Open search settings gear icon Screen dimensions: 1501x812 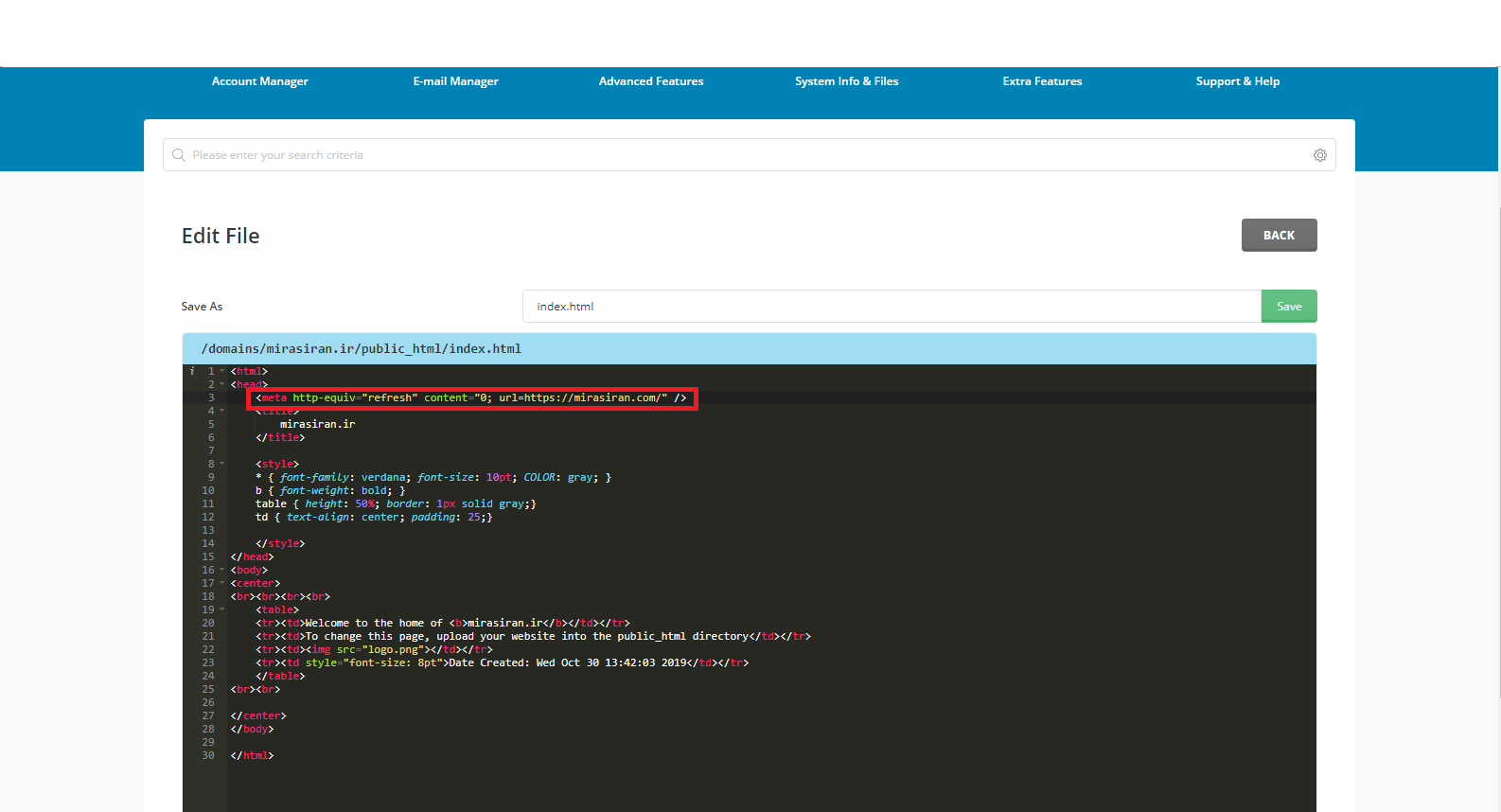click(x=1319, y=155)
